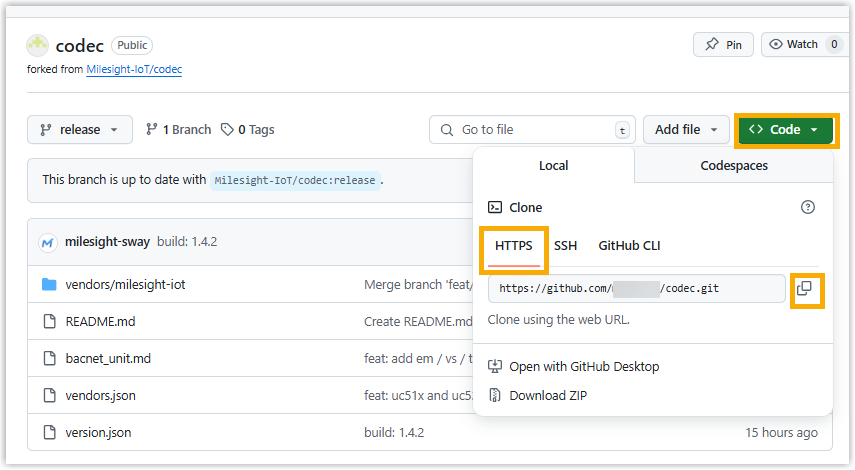Open the feat: add em / vs commit message
The image size is (855, 470).
click(x=418, y=359)
